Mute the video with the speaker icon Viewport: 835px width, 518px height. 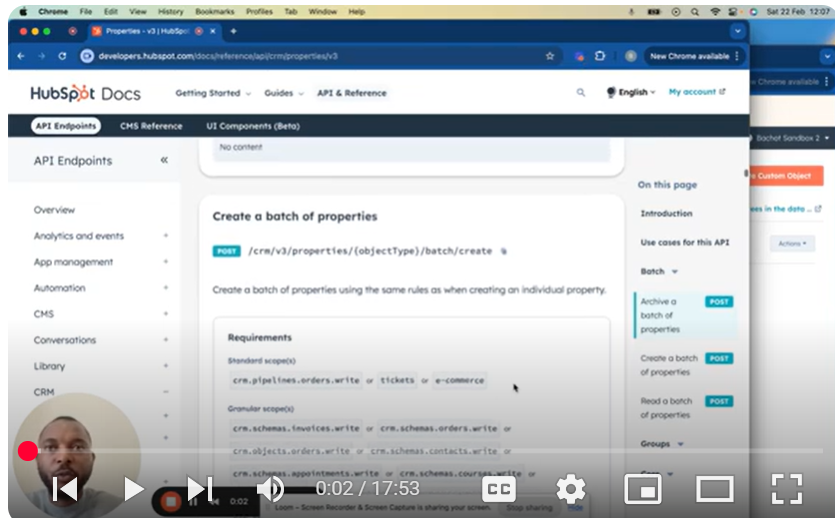[271, 489]
